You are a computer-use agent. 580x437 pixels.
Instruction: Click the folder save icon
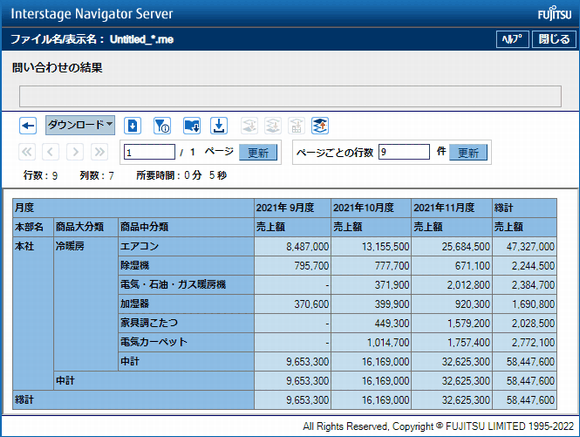click(x=192, y=126)
